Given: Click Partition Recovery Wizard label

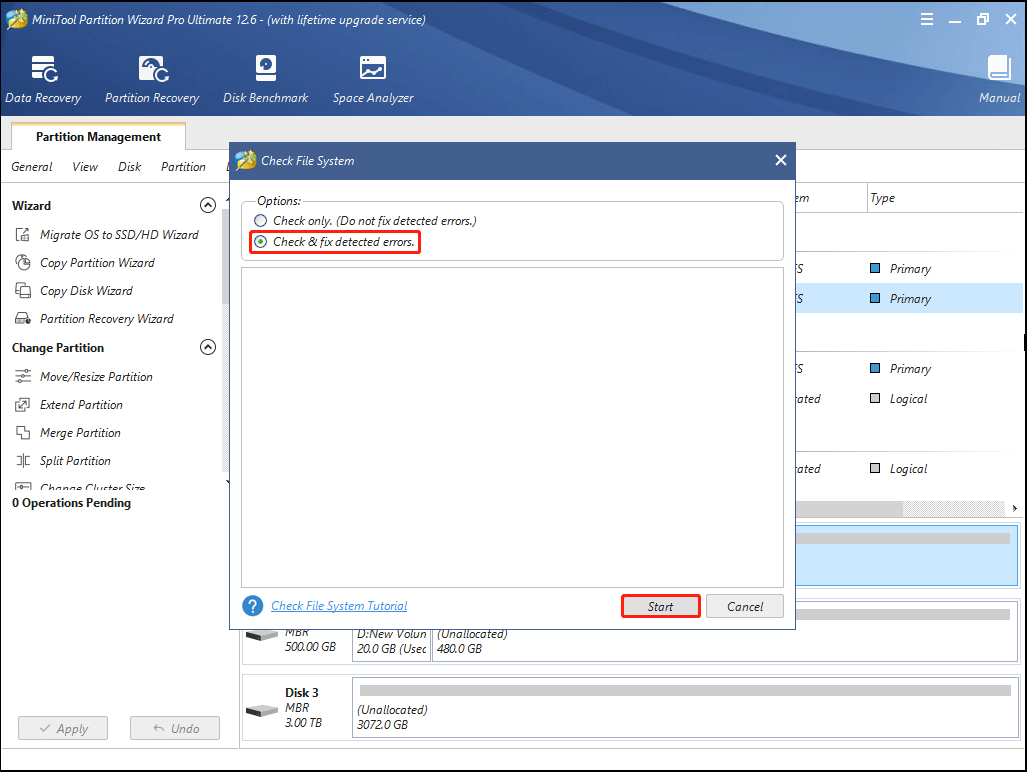Looking at the screenshot, I should pos(107,318).
